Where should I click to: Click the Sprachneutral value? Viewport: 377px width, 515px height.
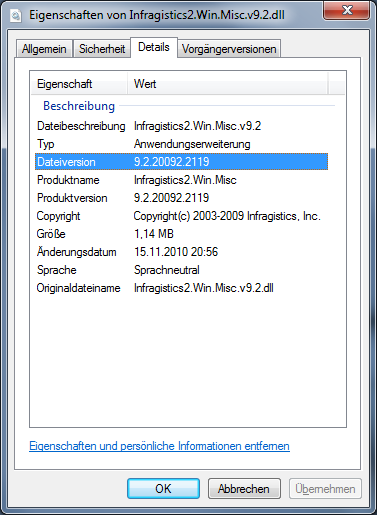pyautogui.click(x=167, y=270)
